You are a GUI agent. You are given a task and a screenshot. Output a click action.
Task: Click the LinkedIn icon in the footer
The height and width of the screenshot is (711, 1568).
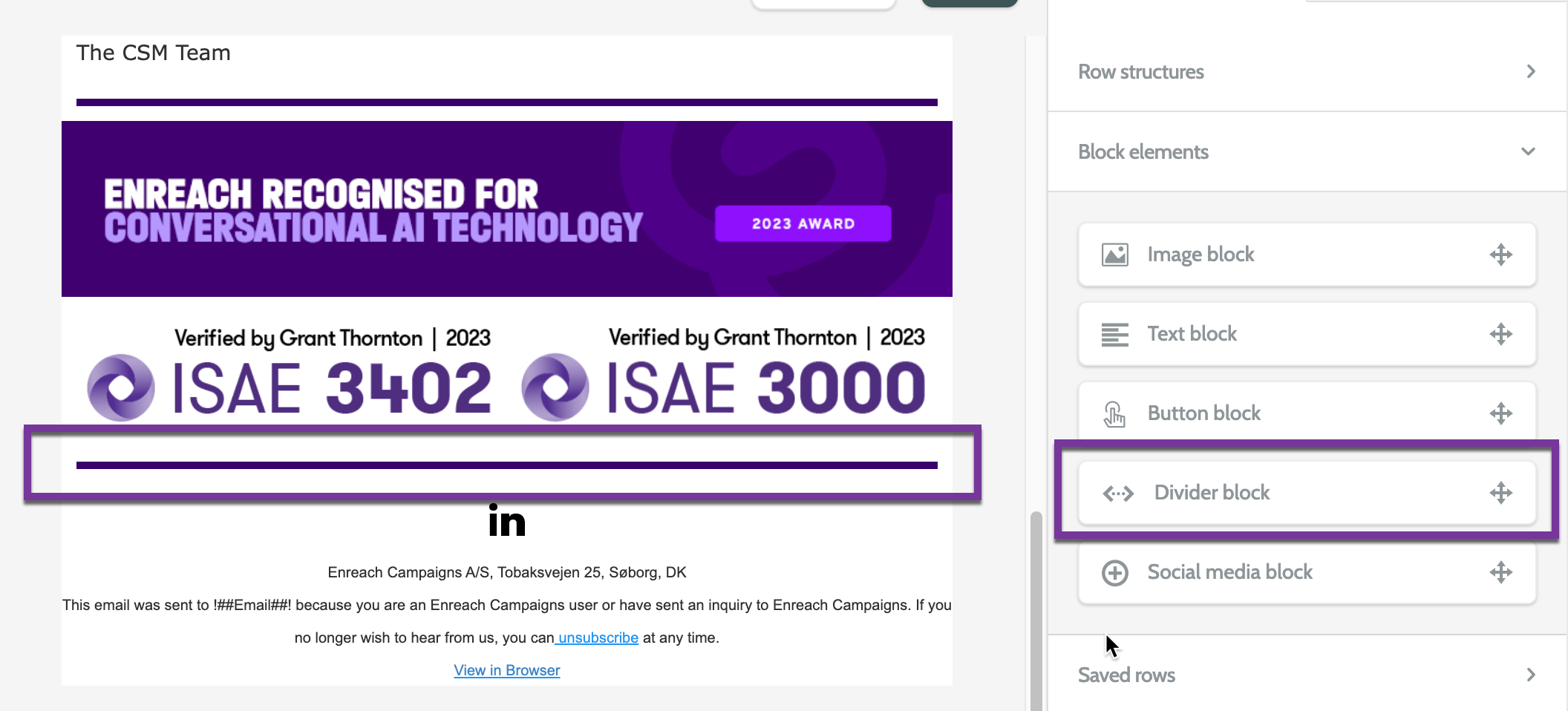507,521
